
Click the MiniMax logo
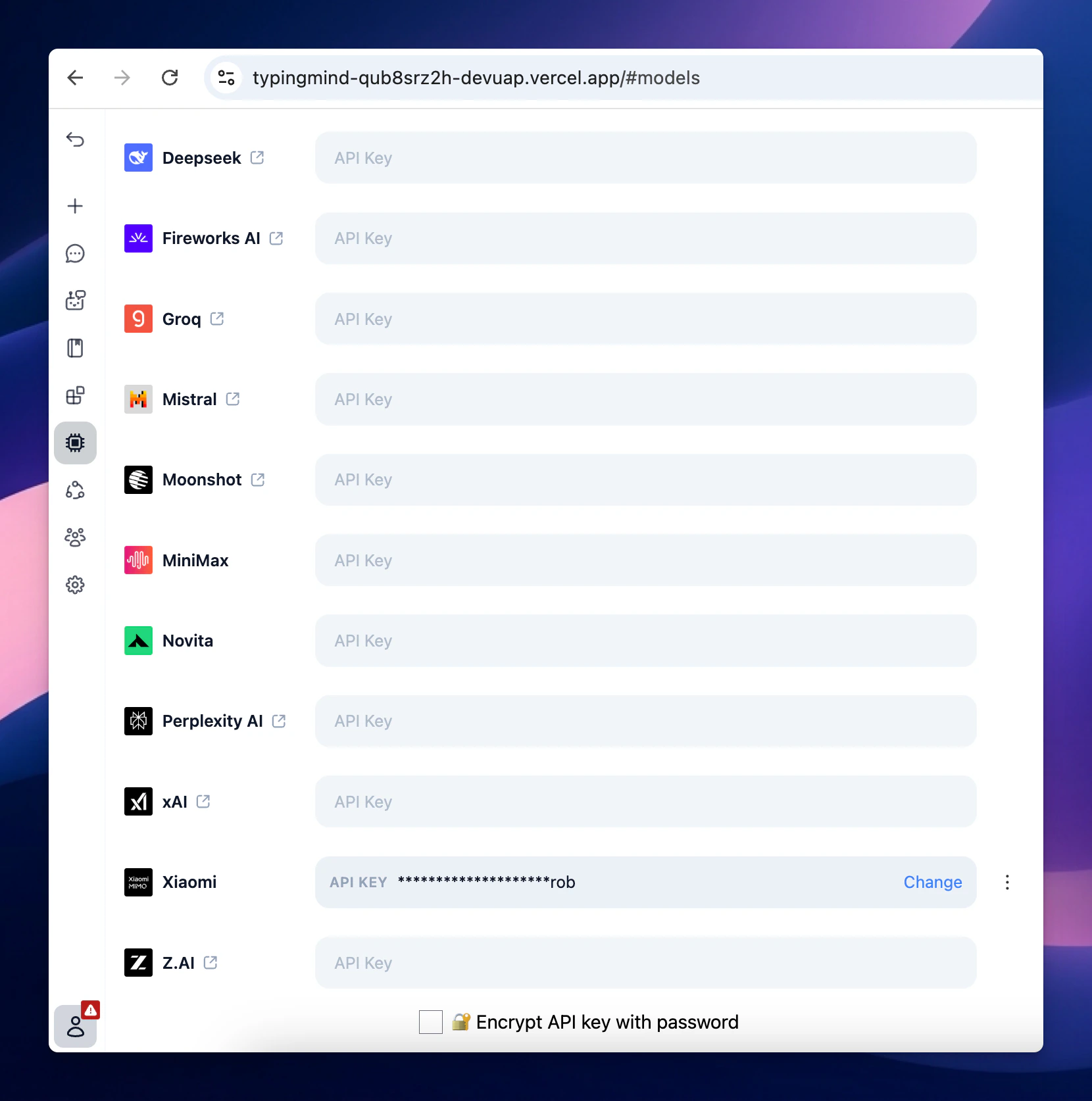click(x=138, y=560)
